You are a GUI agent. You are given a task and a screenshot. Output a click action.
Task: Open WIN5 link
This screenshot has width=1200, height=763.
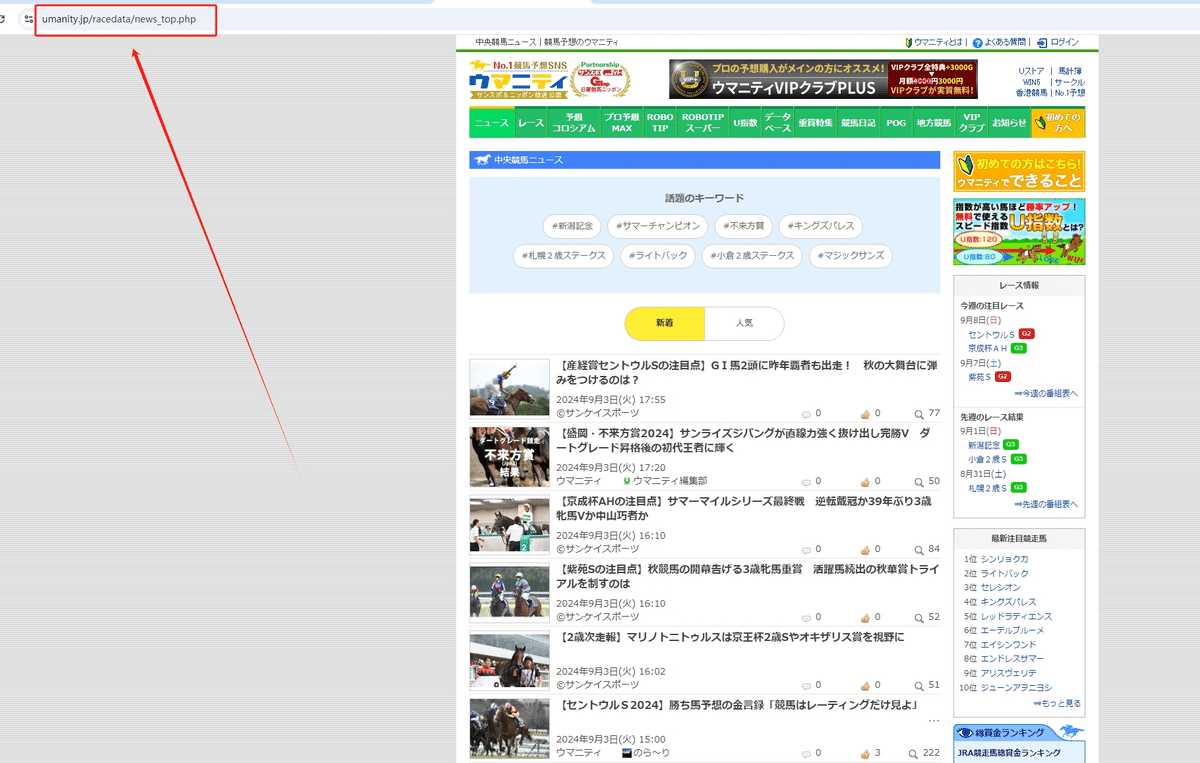tap(1031, 82)
